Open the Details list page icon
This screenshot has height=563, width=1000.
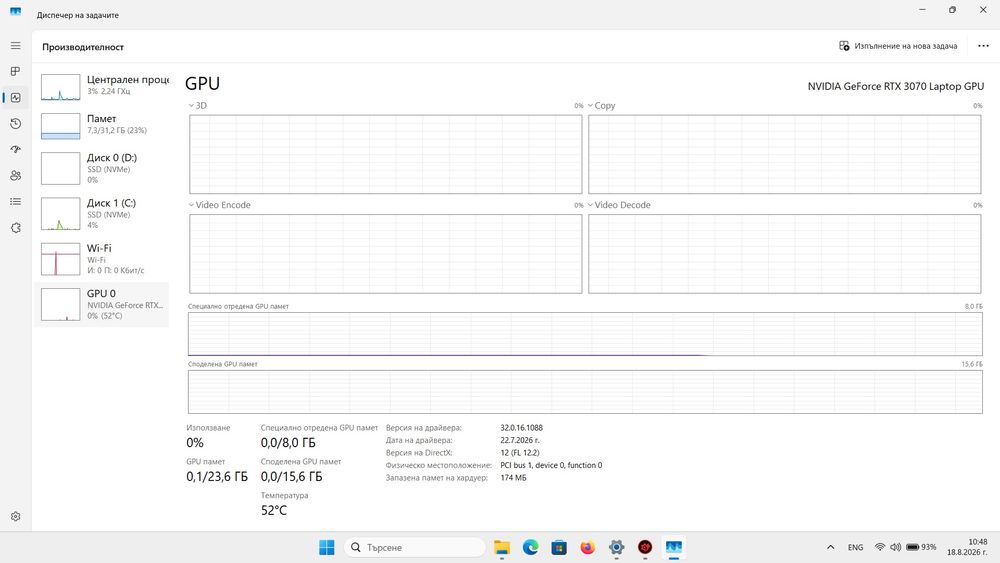coord(15,201)
